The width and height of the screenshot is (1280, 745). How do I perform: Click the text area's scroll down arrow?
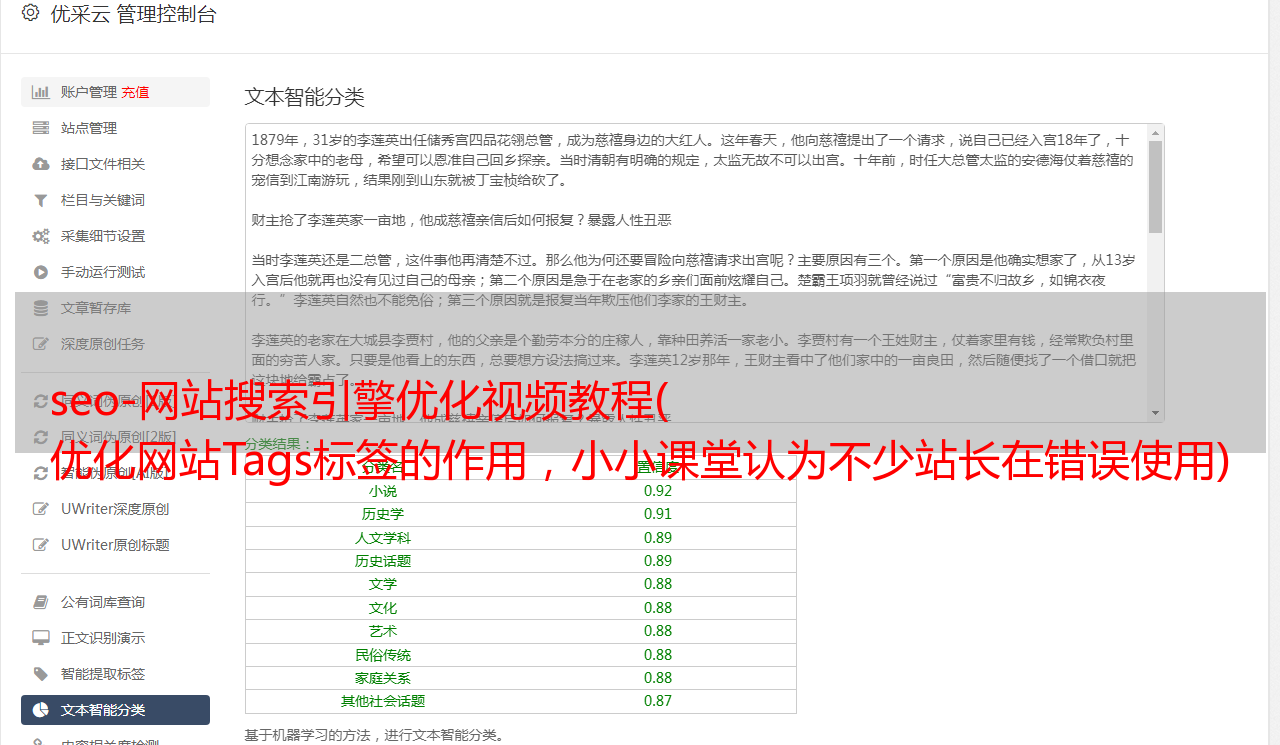tap(1155, 413)
